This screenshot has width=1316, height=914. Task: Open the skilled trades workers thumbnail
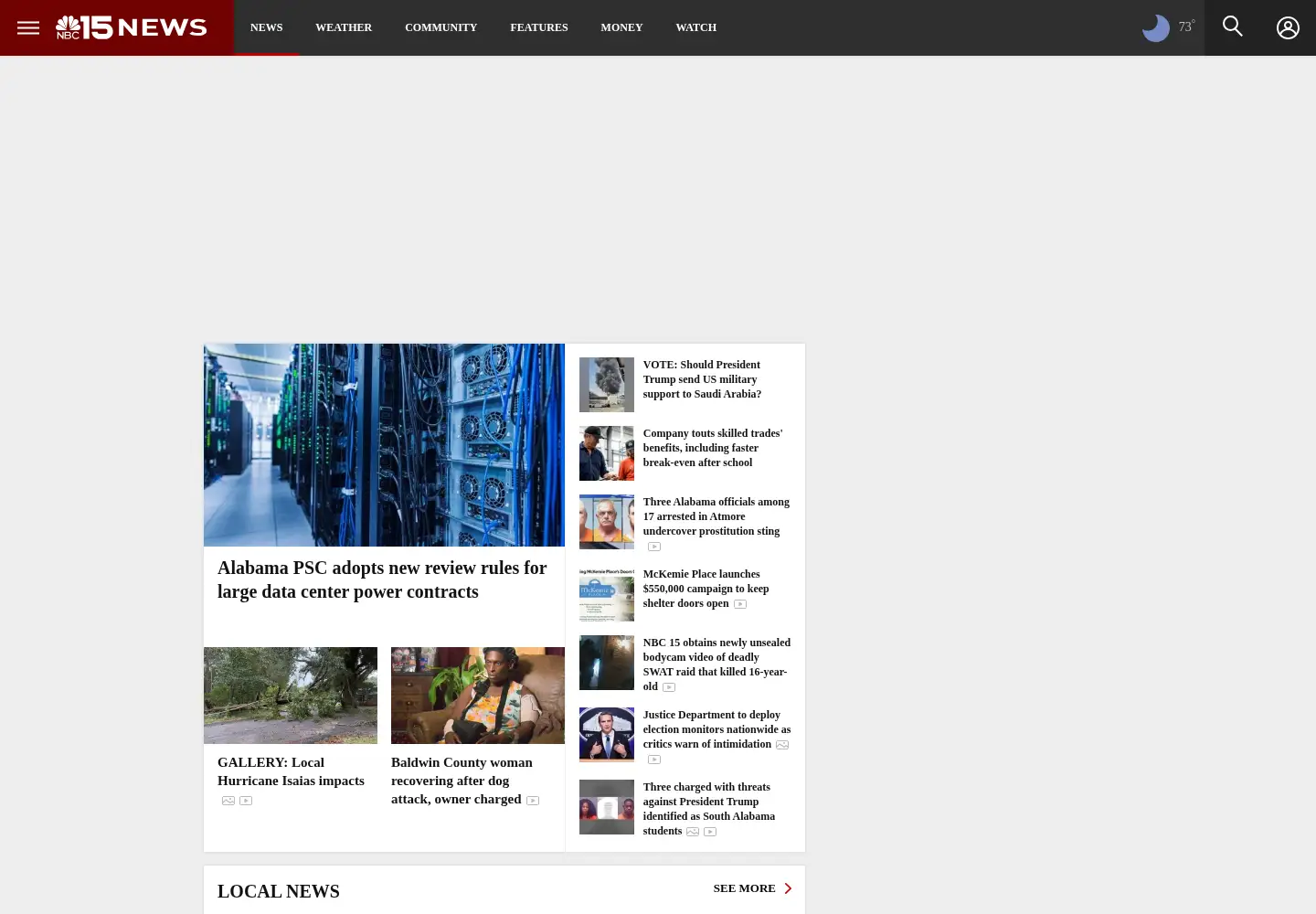tap(607, 453)
